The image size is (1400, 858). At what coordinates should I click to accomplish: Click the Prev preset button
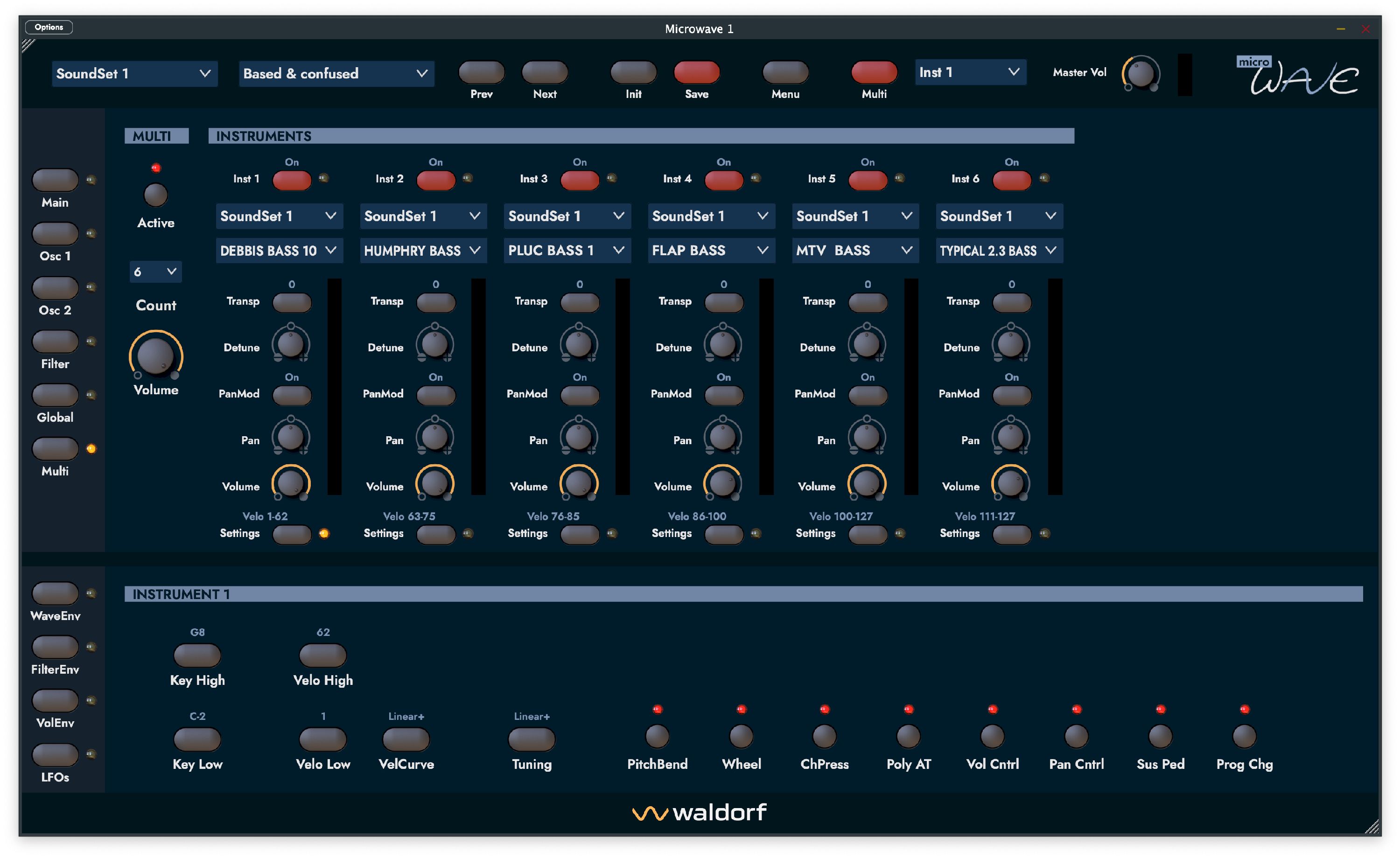(x=481, y=72)
